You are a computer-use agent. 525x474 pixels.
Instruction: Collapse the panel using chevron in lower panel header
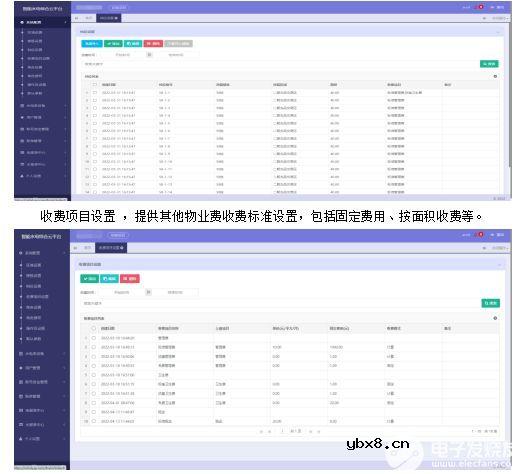tap(499, 265)
